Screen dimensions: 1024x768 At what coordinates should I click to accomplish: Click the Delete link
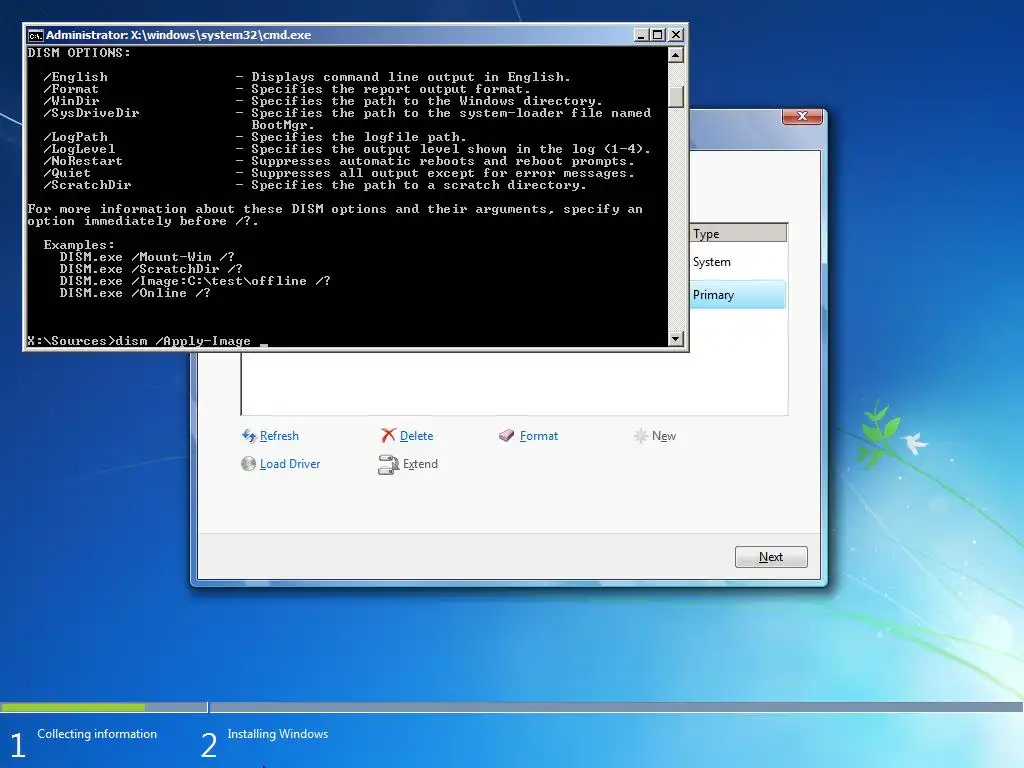416,436
